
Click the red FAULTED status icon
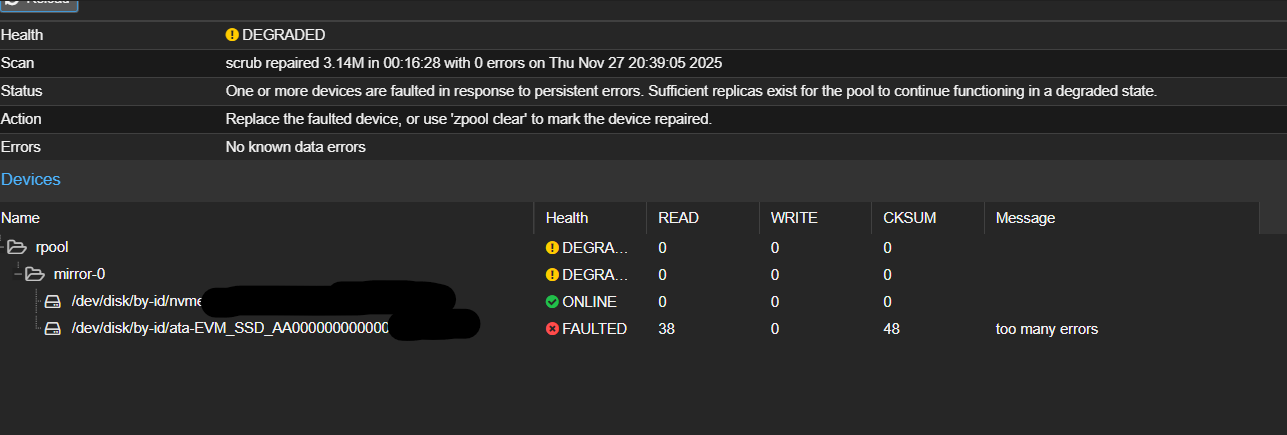(552, 329)
